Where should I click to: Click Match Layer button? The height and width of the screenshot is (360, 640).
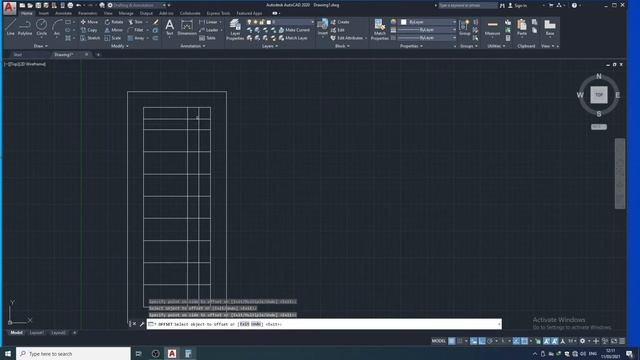coord(293,38)
